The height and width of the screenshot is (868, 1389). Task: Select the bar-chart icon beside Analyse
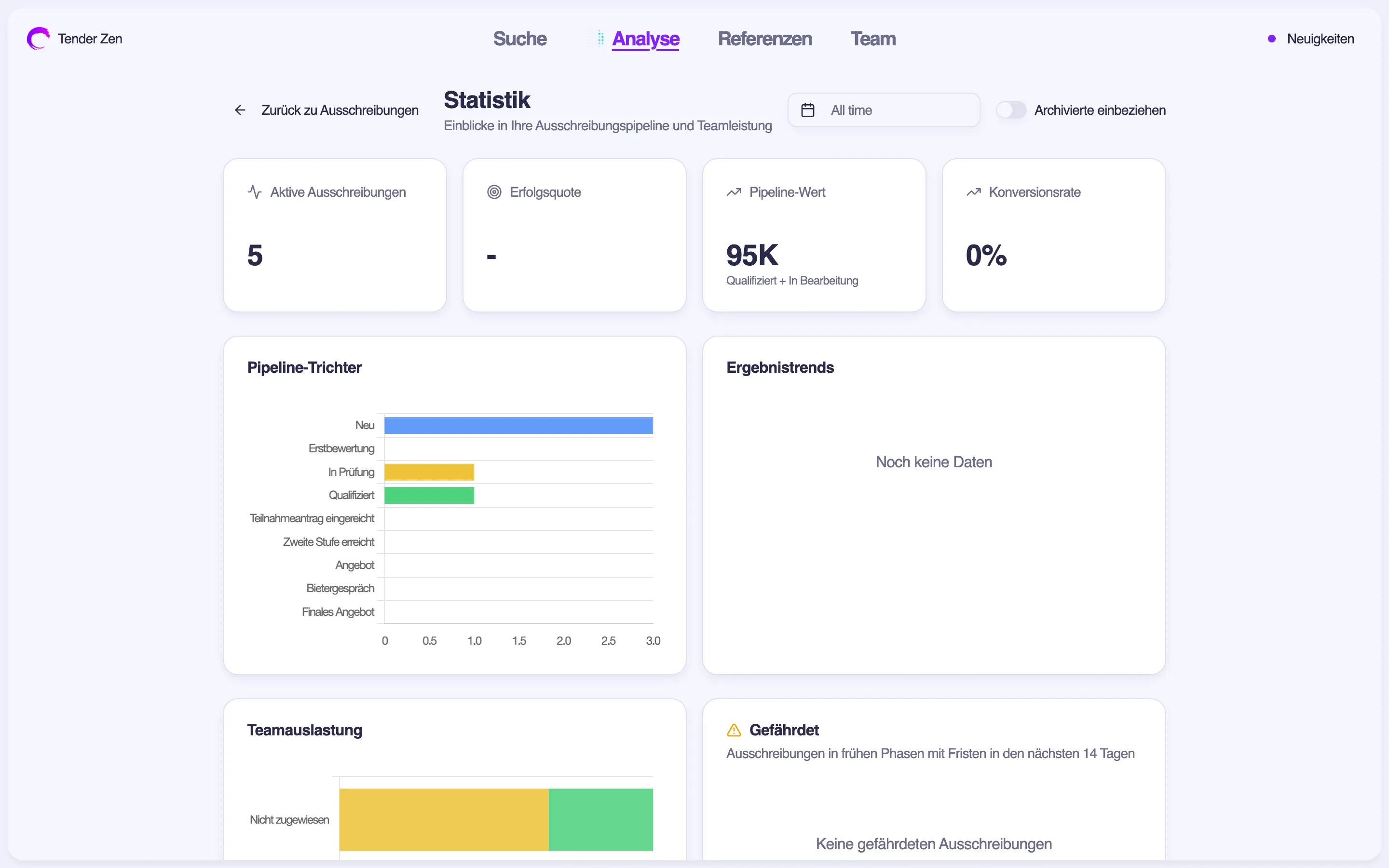[596, 39]
